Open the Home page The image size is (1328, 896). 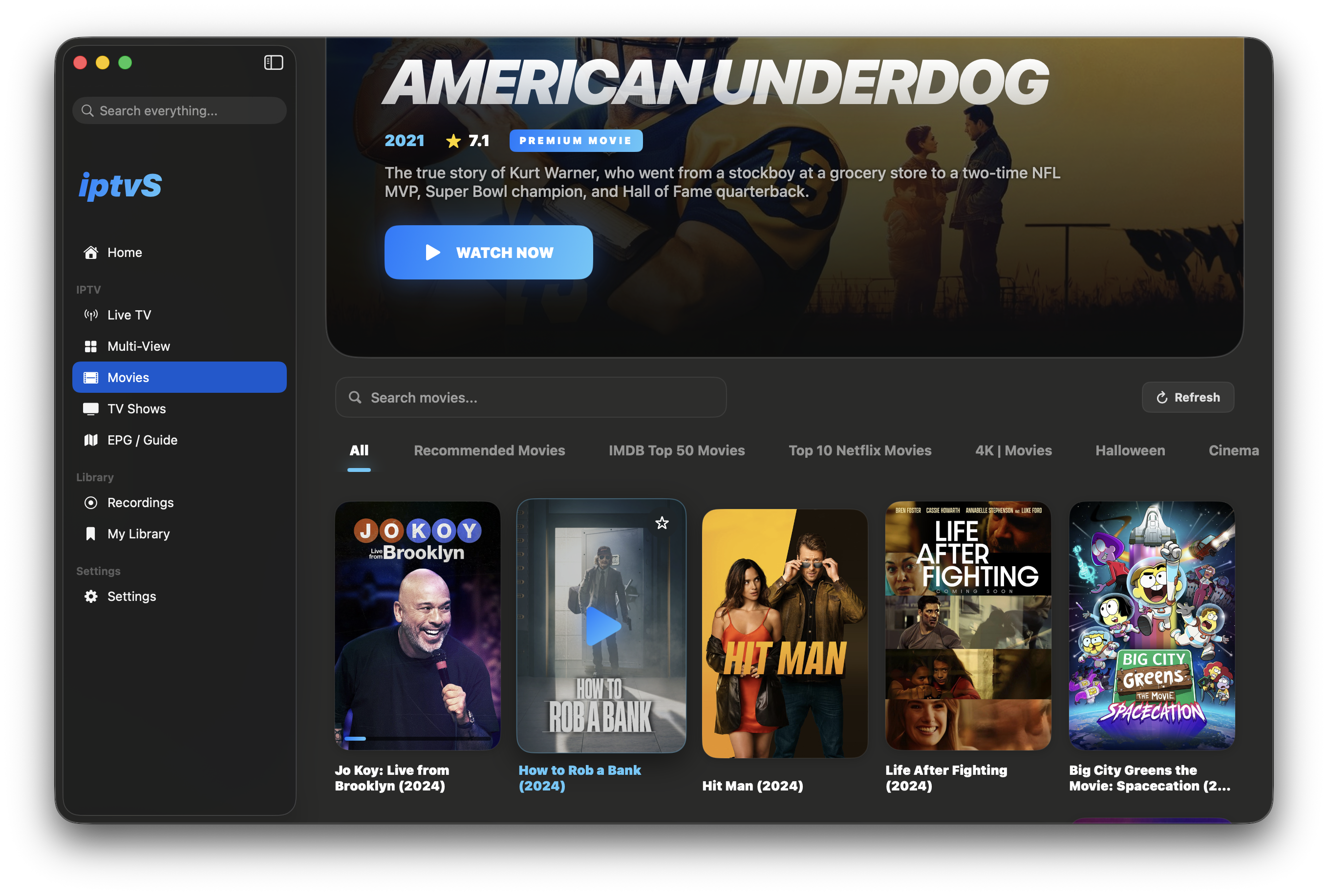coord(179,252)
